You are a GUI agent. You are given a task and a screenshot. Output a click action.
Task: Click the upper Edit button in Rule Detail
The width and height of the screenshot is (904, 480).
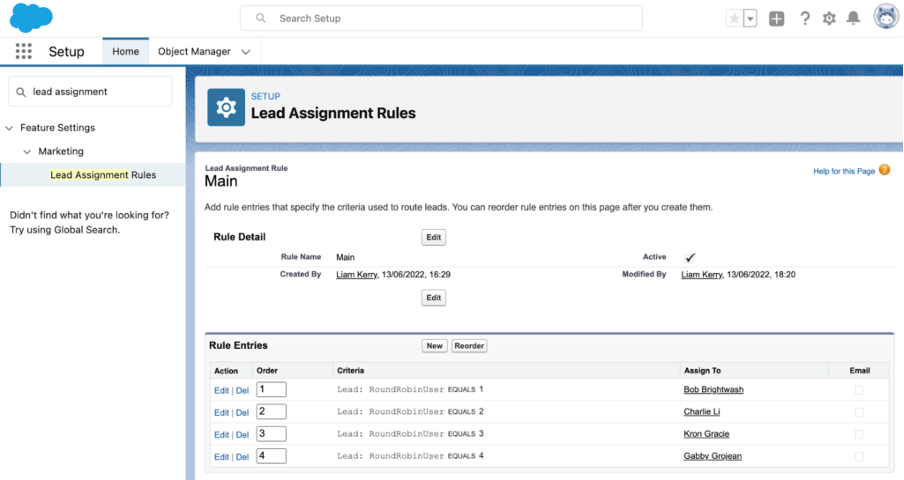coord(434,237)
